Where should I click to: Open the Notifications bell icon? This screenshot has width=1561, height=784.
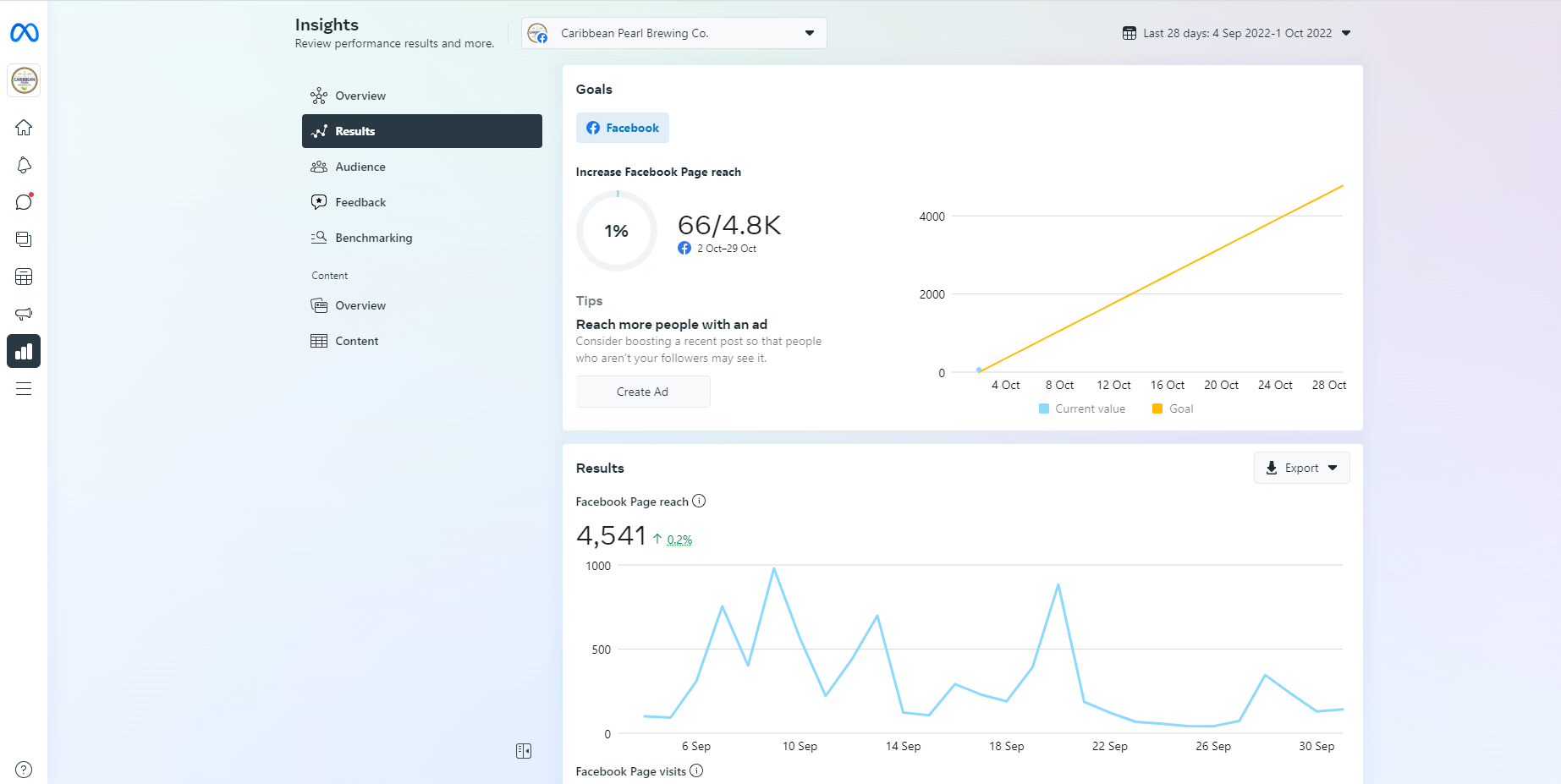pyautogui.click(x=24, y=165)
